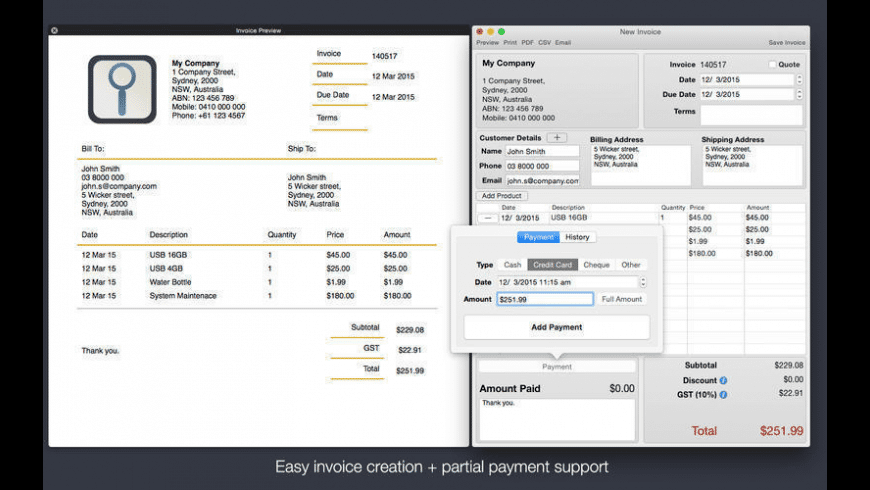Tick the Quote checkbox
The image size is (870, 490).
772,64
